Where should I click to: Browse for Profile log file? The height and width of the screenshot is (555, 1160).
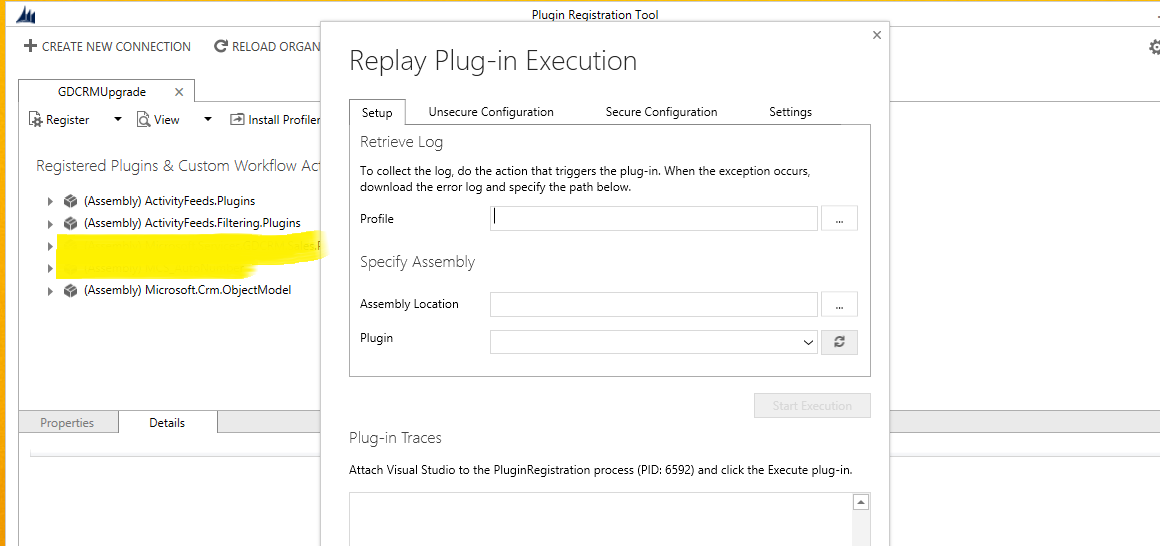pyautogui.click(x=840, y=218)
